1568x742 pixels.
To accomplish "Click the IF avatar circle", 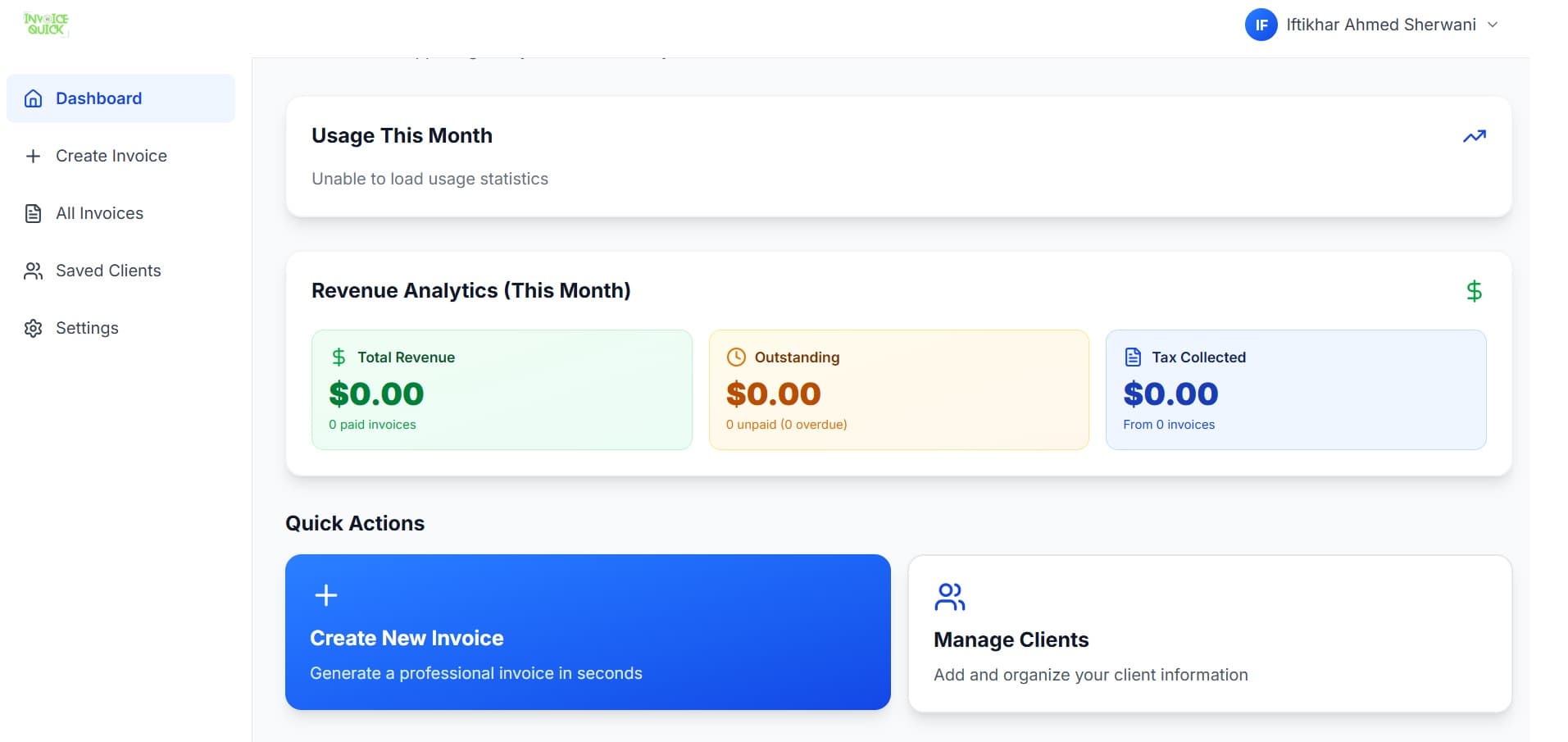I will [x=1261, y=25].
